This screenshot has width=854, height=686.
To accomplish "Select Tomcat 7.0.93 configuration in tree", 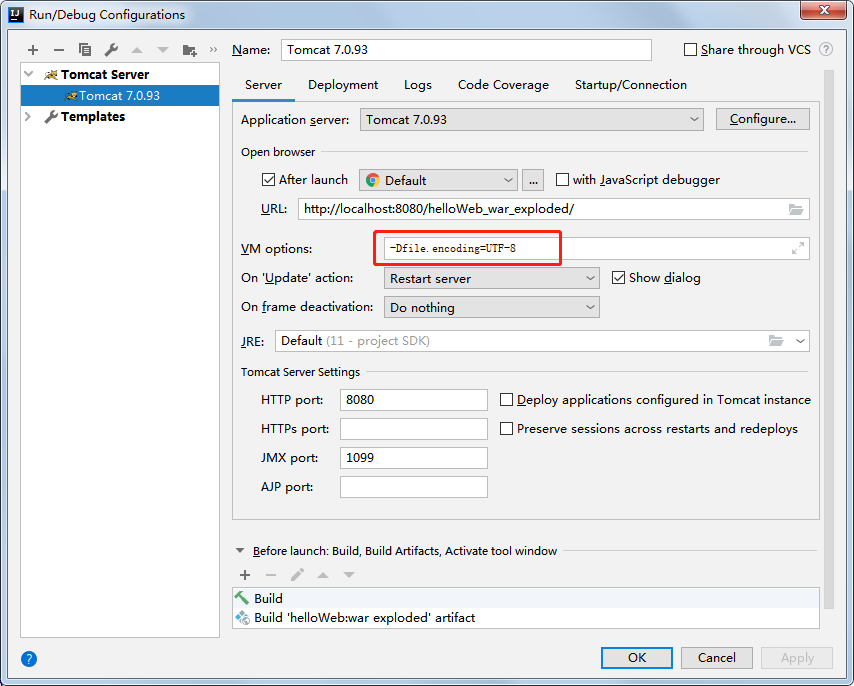I will [x=120, y=96].
